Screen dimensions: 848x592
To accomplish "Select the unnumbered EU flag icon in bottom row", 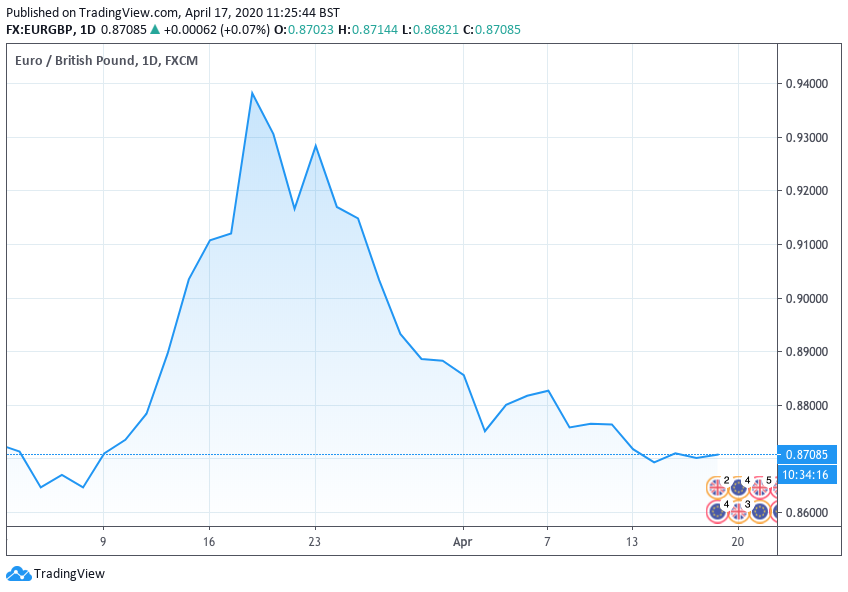I will [x=760, y=511].
